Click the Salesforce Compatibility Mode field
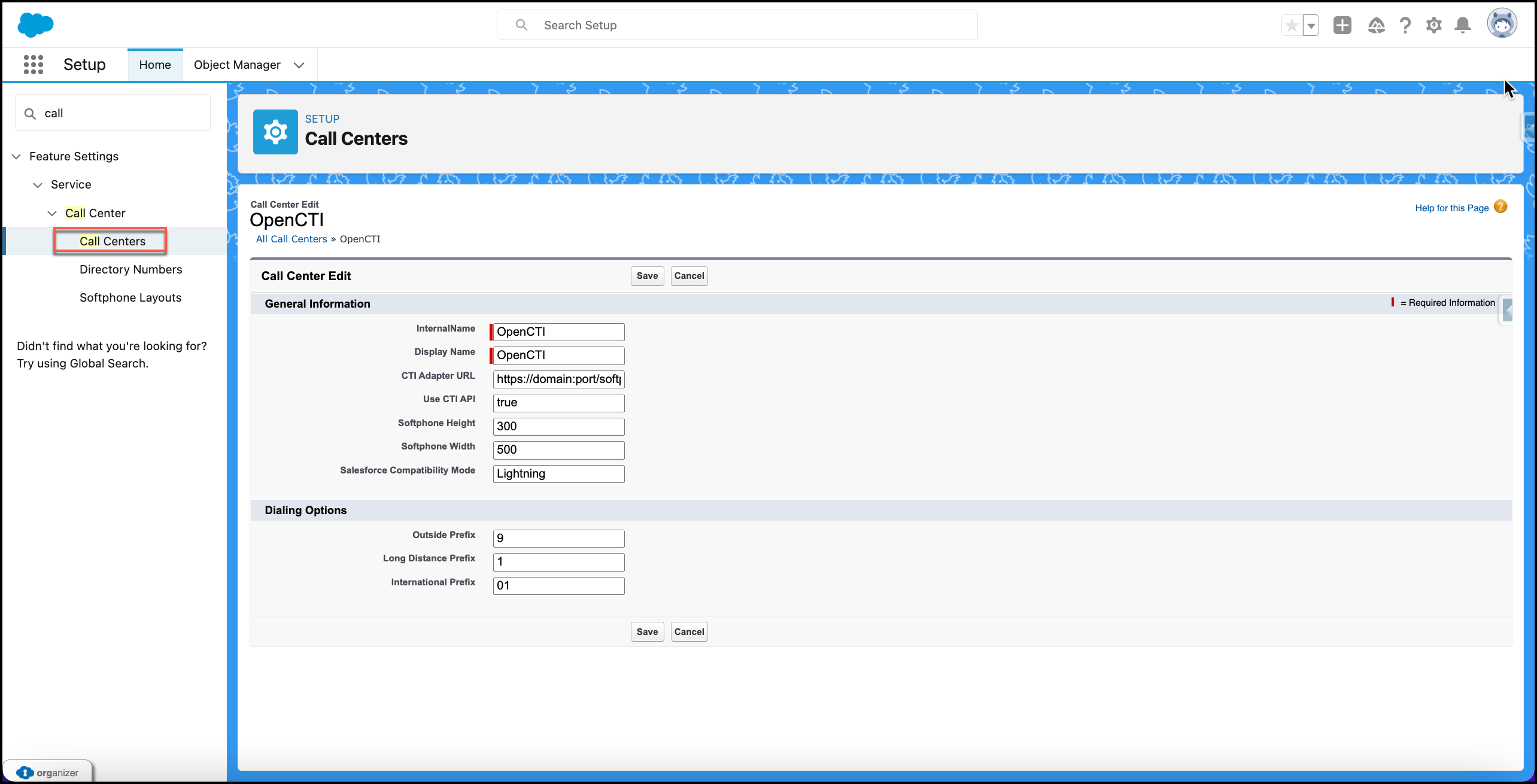This screenshot has width=1537, height=784. (x=558, y=473)
